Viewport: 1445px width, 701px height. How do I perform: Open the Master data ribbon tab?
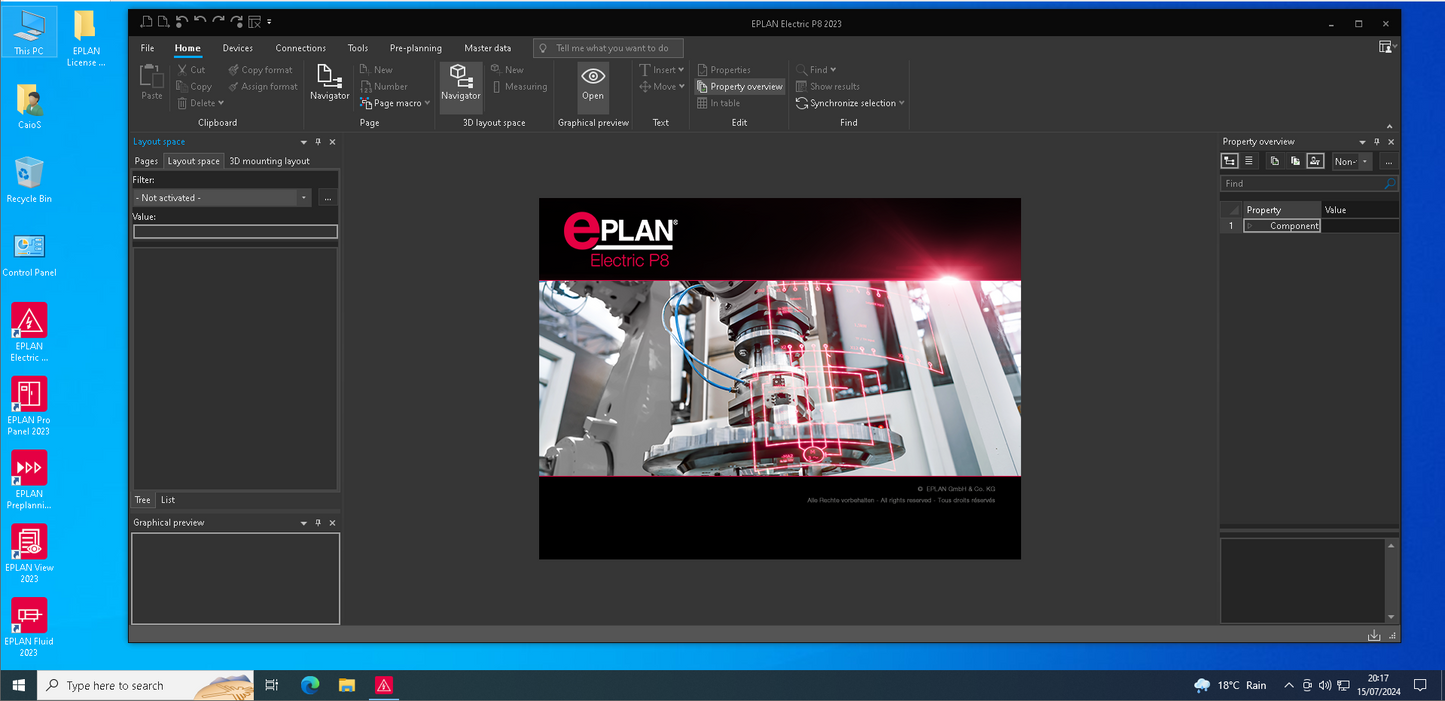point(488,48)
